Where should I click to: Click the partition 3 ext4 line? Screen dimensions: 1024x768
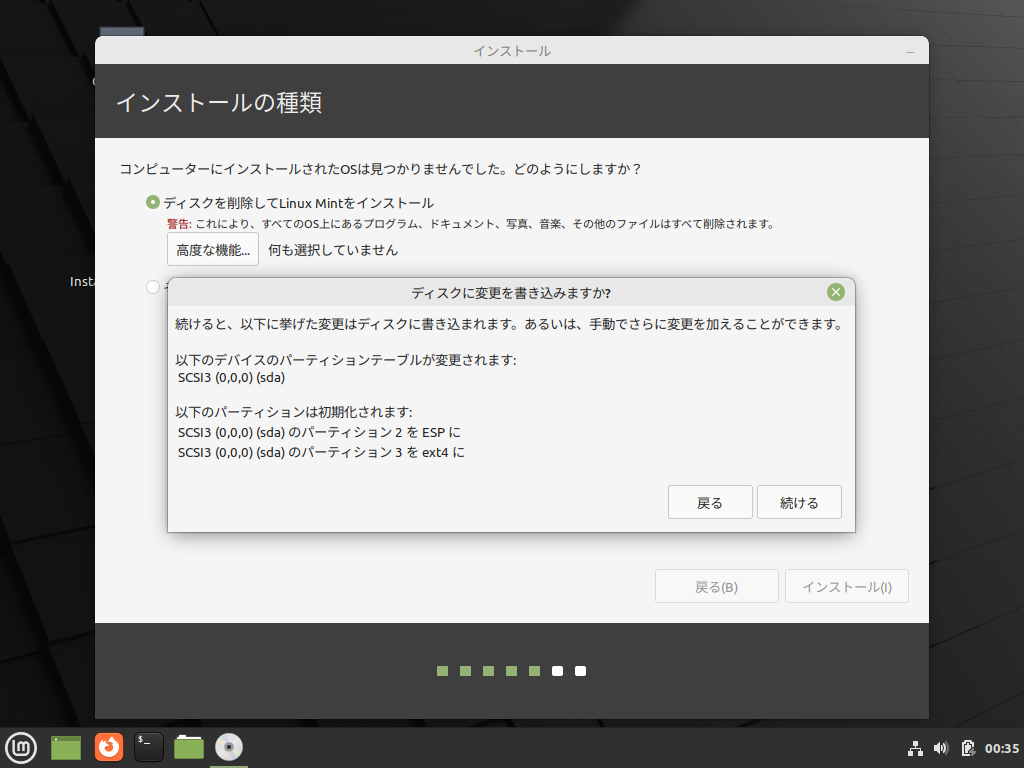tap(321, 452)
